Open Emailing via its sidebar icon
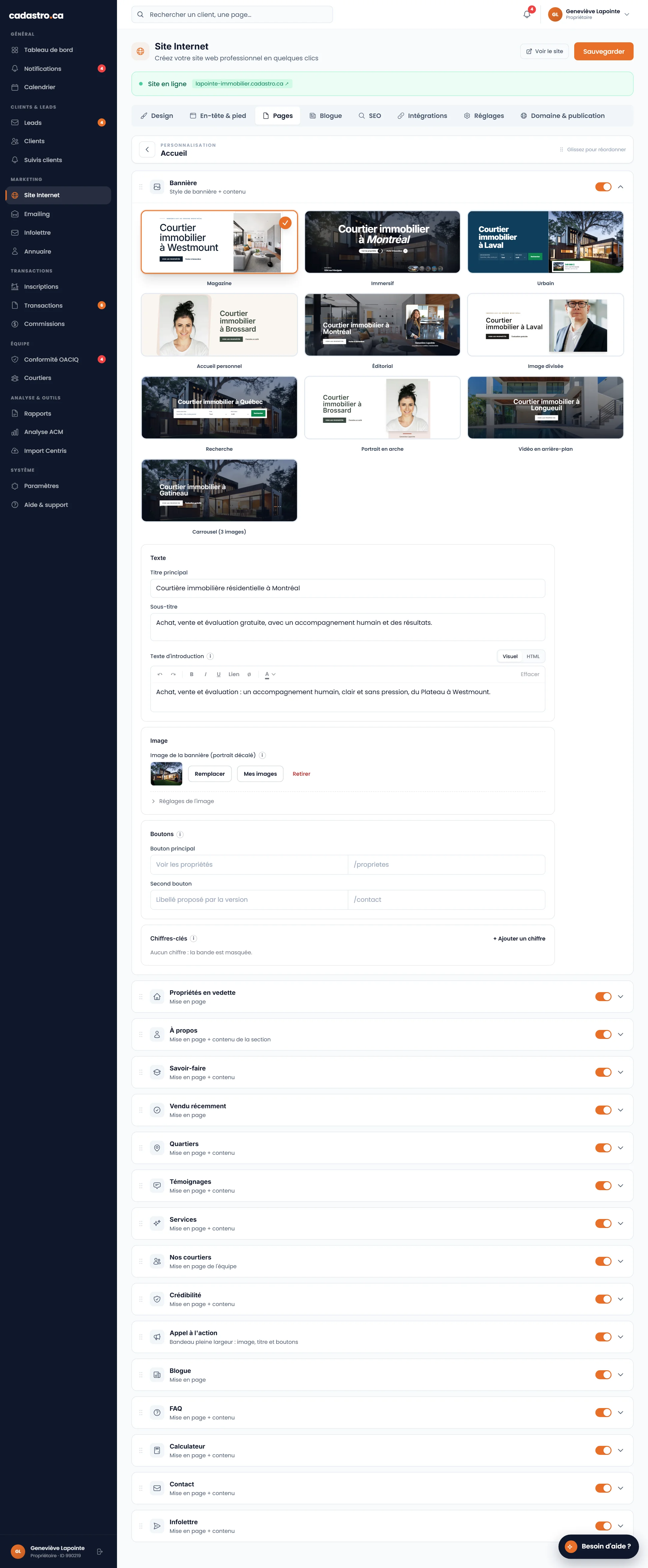The height and width of the screenshot is (1568, 648). coord(15,214)
